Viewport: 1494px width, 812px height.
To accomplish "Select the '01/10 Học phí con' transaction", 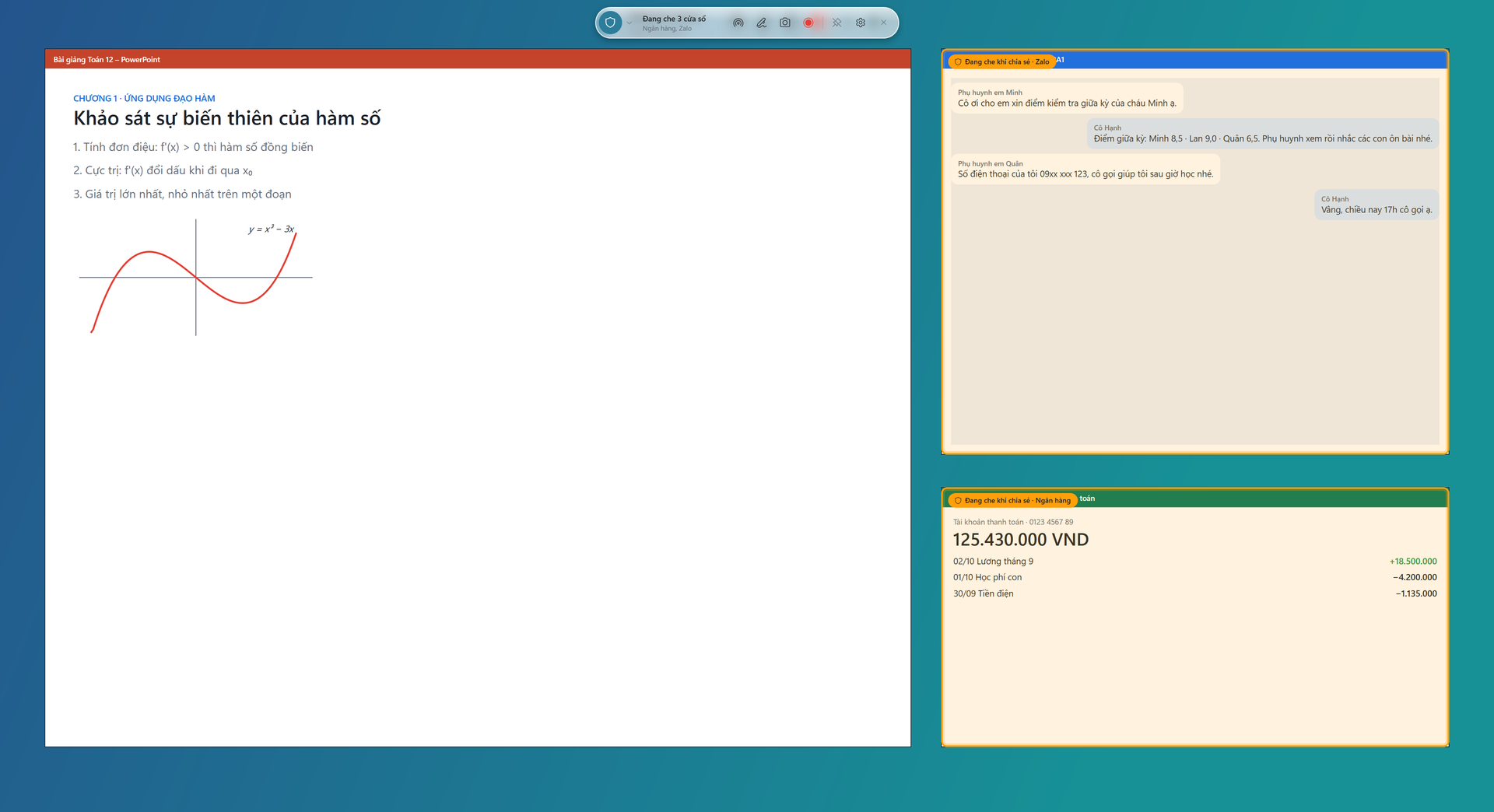I will tap(1195, 577).
